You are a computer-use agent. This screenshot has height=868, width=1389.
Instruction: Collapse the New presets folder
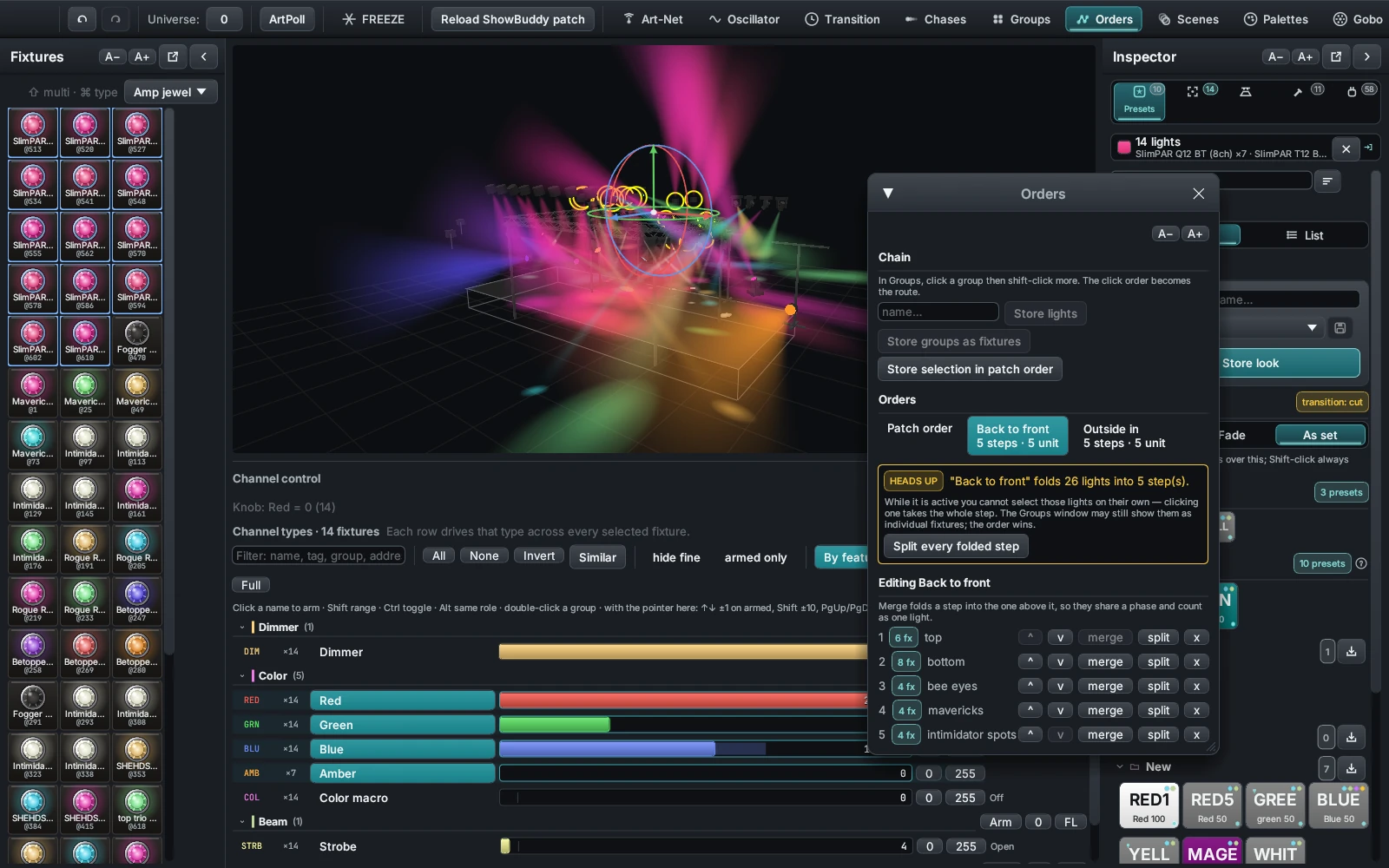(1120, 766)
